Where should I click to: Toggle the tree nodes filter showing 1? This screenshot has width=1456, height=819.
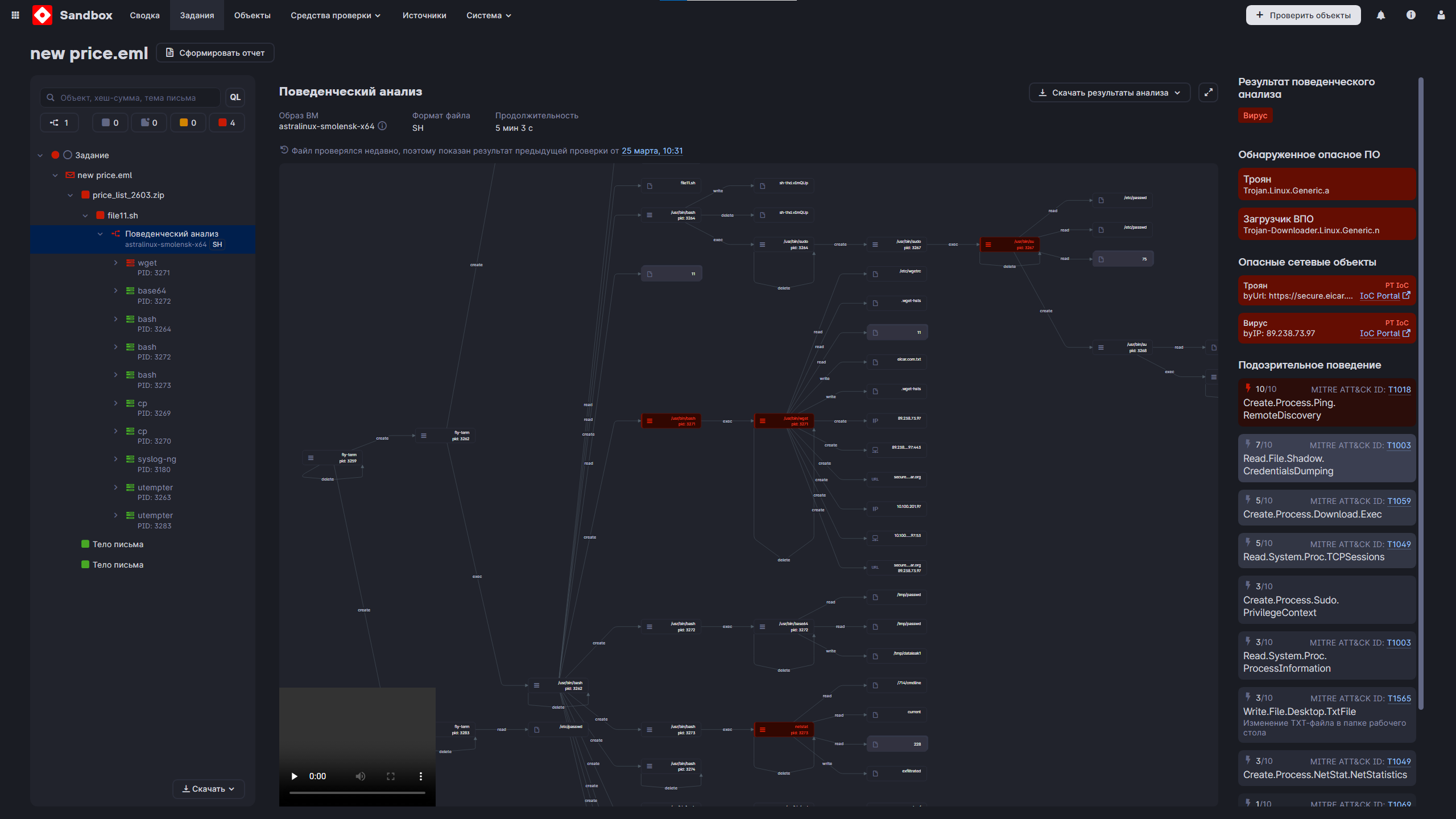(59, 123)
